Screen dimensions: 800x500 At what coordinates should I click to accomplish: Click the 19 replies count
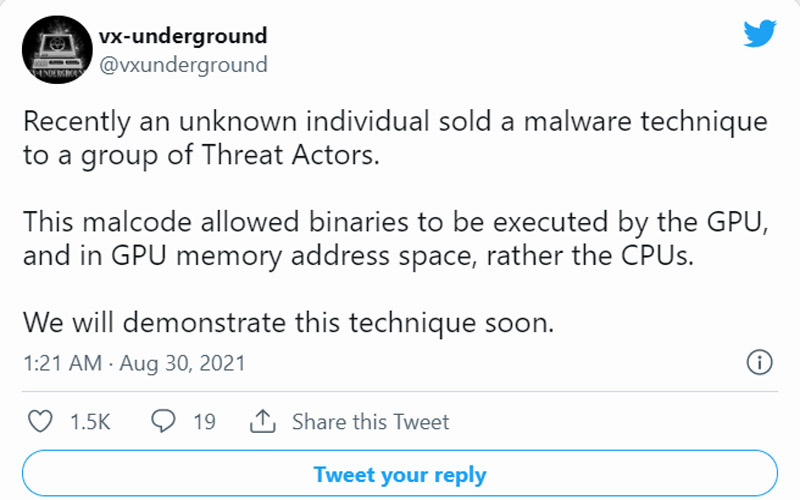204,422
